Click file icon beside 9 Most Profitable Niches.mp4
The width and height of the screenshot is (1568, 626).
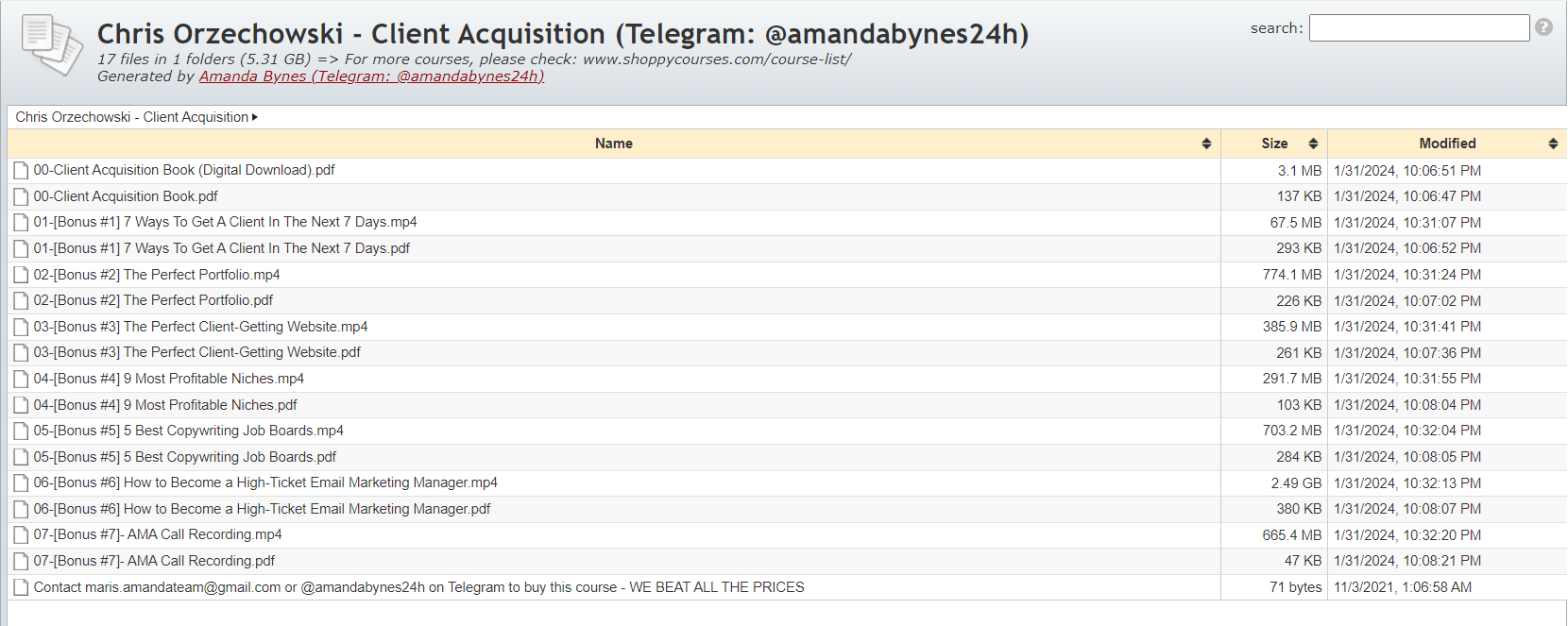[21, 379]
